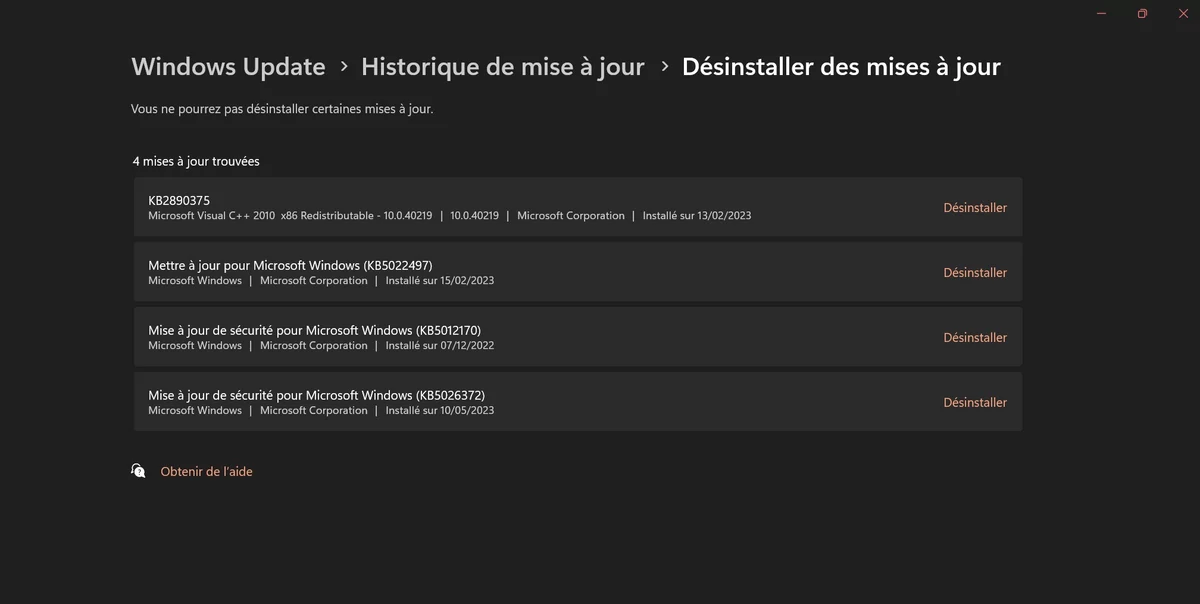Click 'Désinstaller des mises à jour' heading

coord(841,67)
